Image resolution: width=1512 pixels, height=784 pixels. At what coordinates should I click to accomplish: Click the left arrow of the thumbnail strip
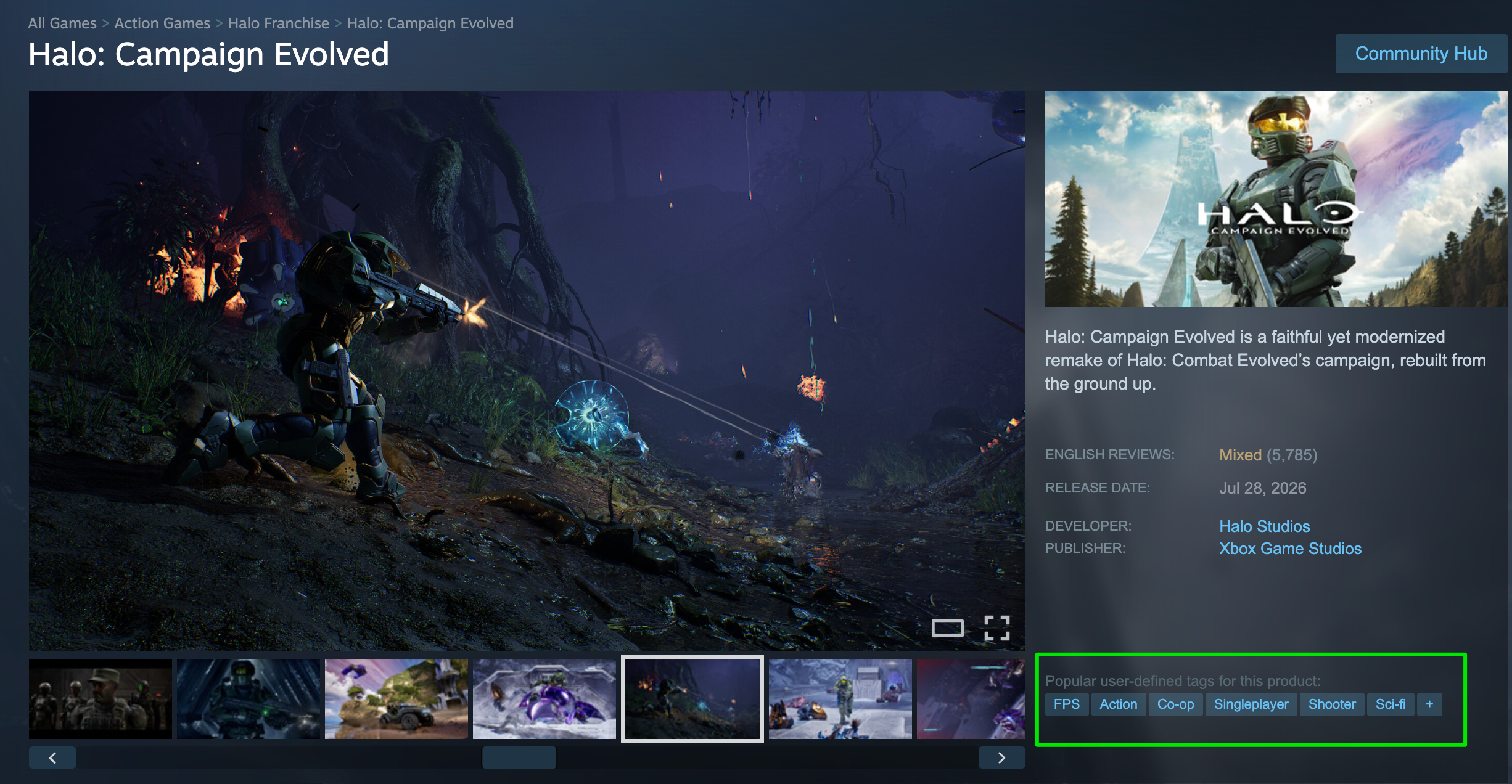[x=52, y=757]
